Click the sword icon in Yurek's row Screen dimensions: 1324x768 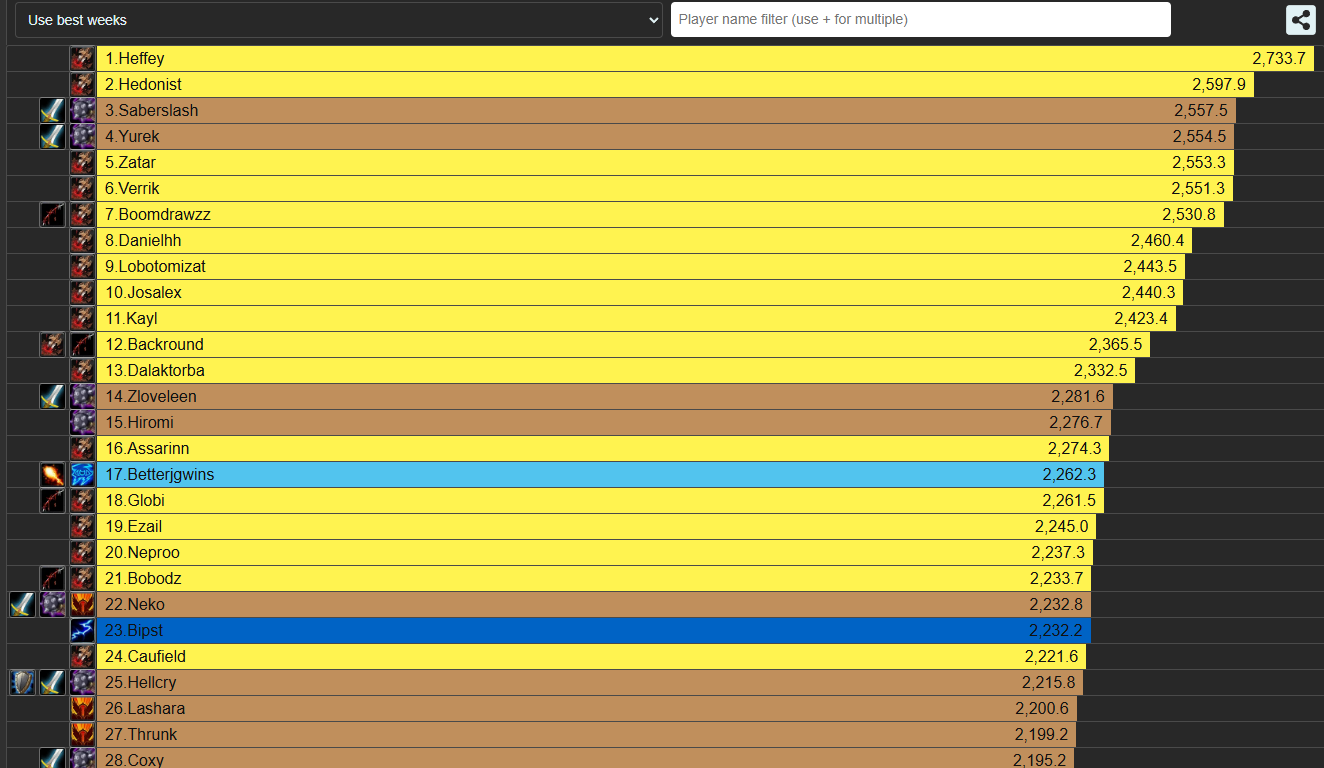click(x=52, y=136)
